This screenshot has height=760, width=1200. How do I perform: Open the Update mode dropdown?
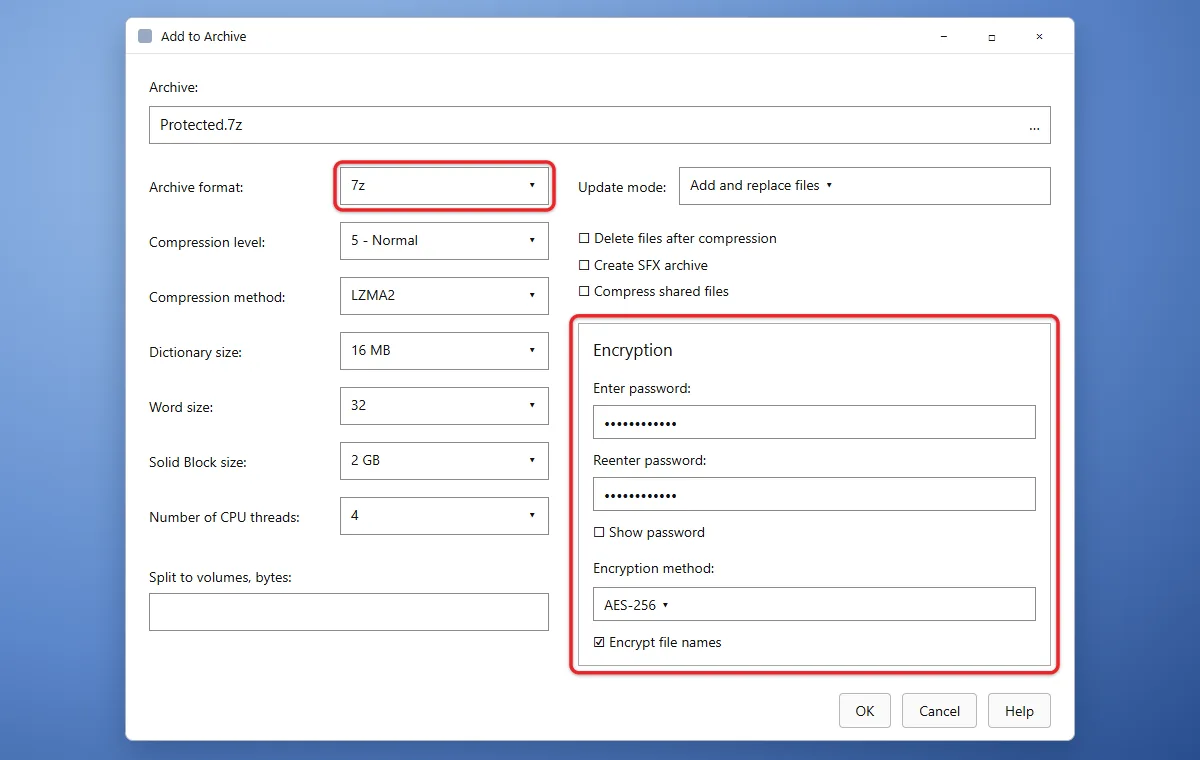[x=864, y=186]
